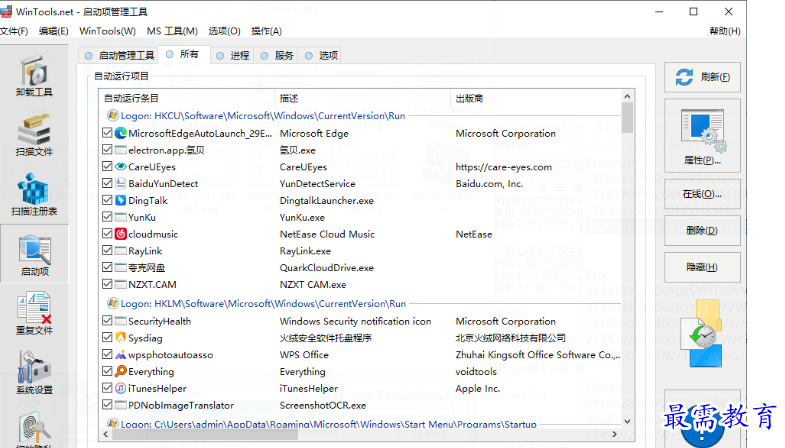Disable the CareUEyes startup checkbox
Image resolution: width=785 pixels, height=448 pixels.
(x=107, y=166)
